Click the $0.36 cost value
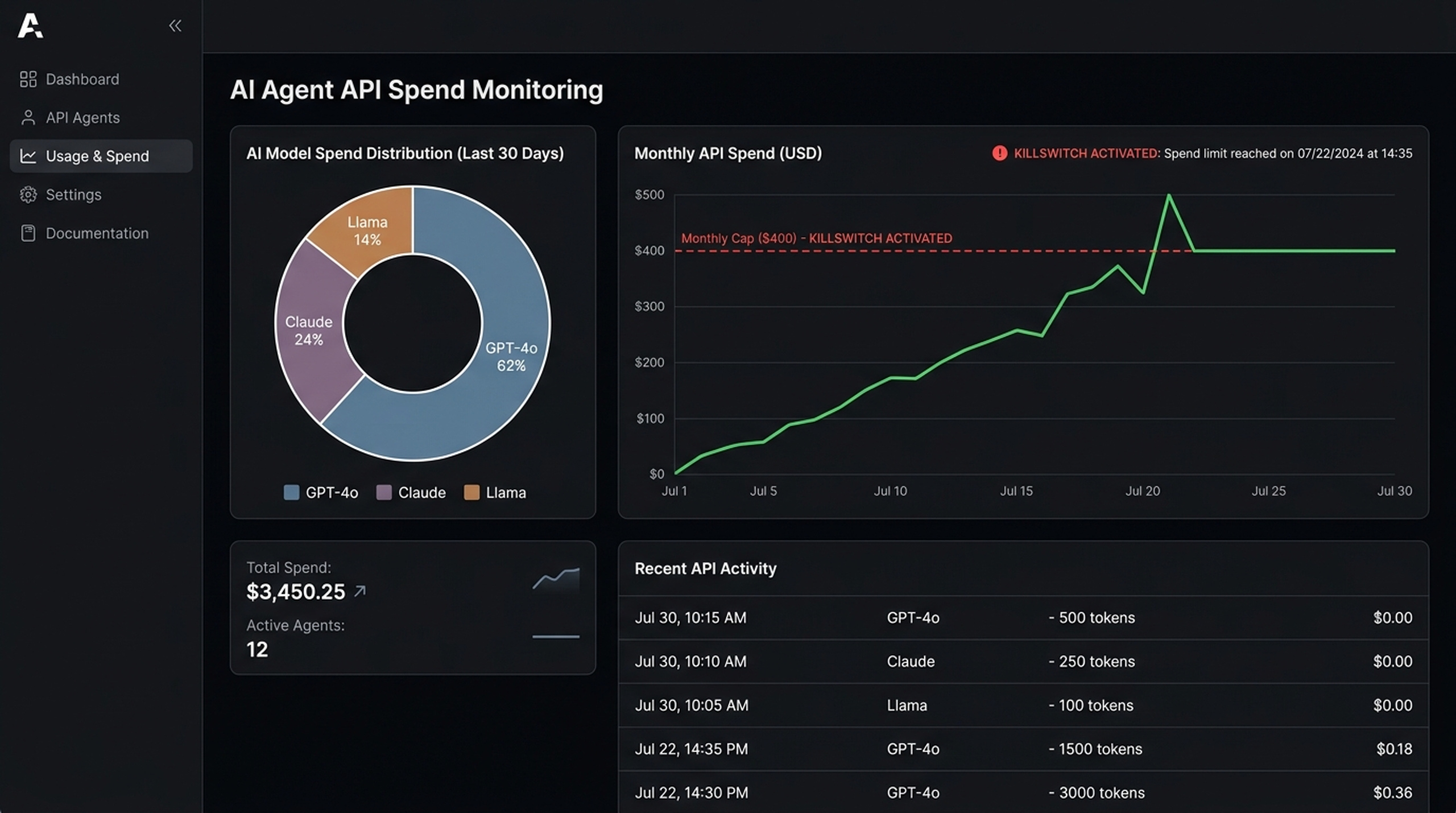Screen dimensions: 1456x813 [1392, 793]
